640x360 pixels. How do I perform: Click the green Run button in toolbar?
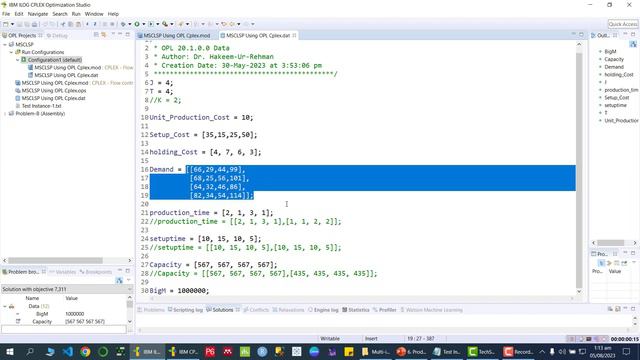point(137,24)
